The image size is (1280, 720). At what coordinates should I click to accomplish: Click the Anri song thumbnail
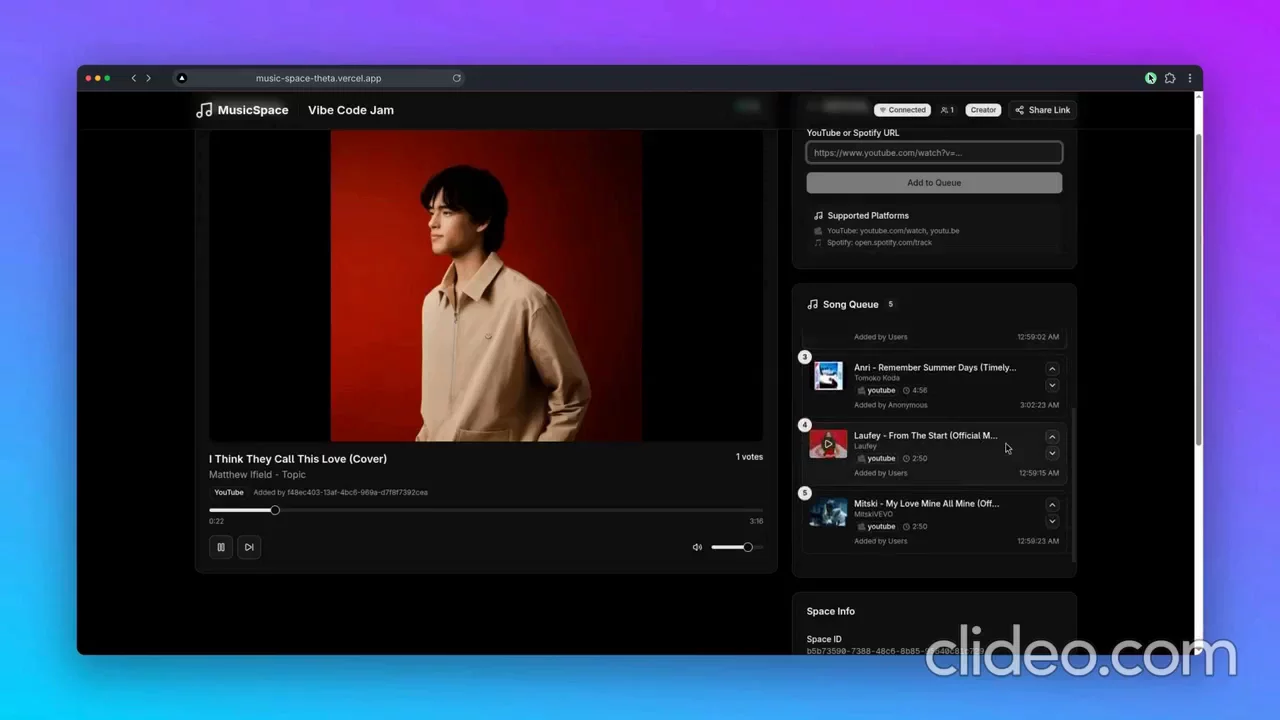(828, 376)
